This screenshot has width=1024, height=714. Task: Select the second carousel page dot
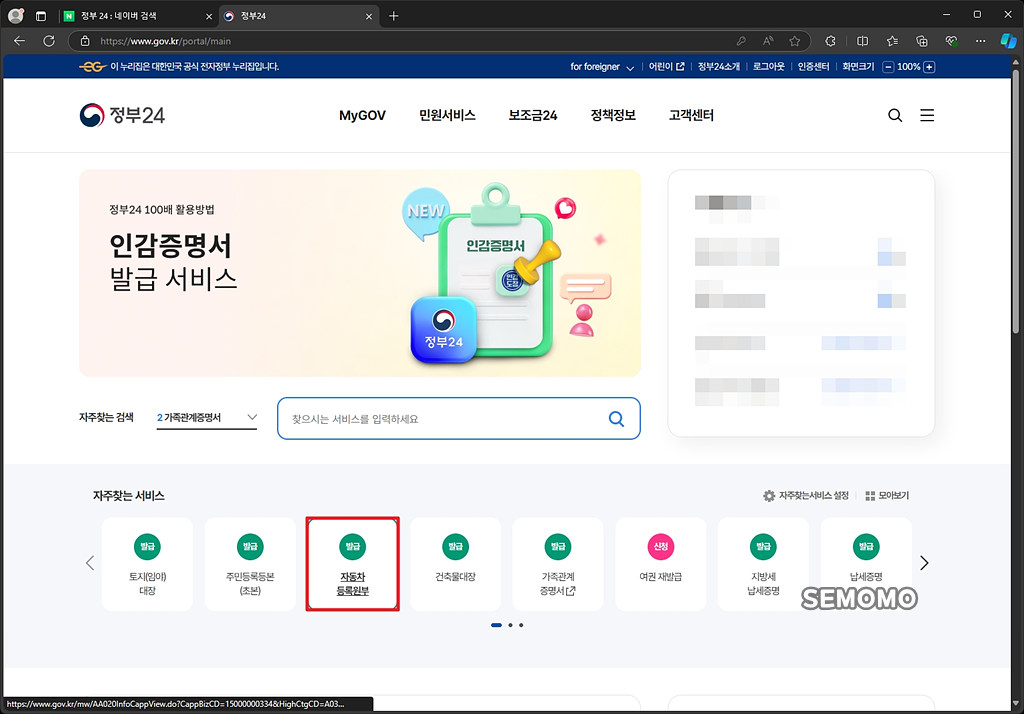pos(510,625)
